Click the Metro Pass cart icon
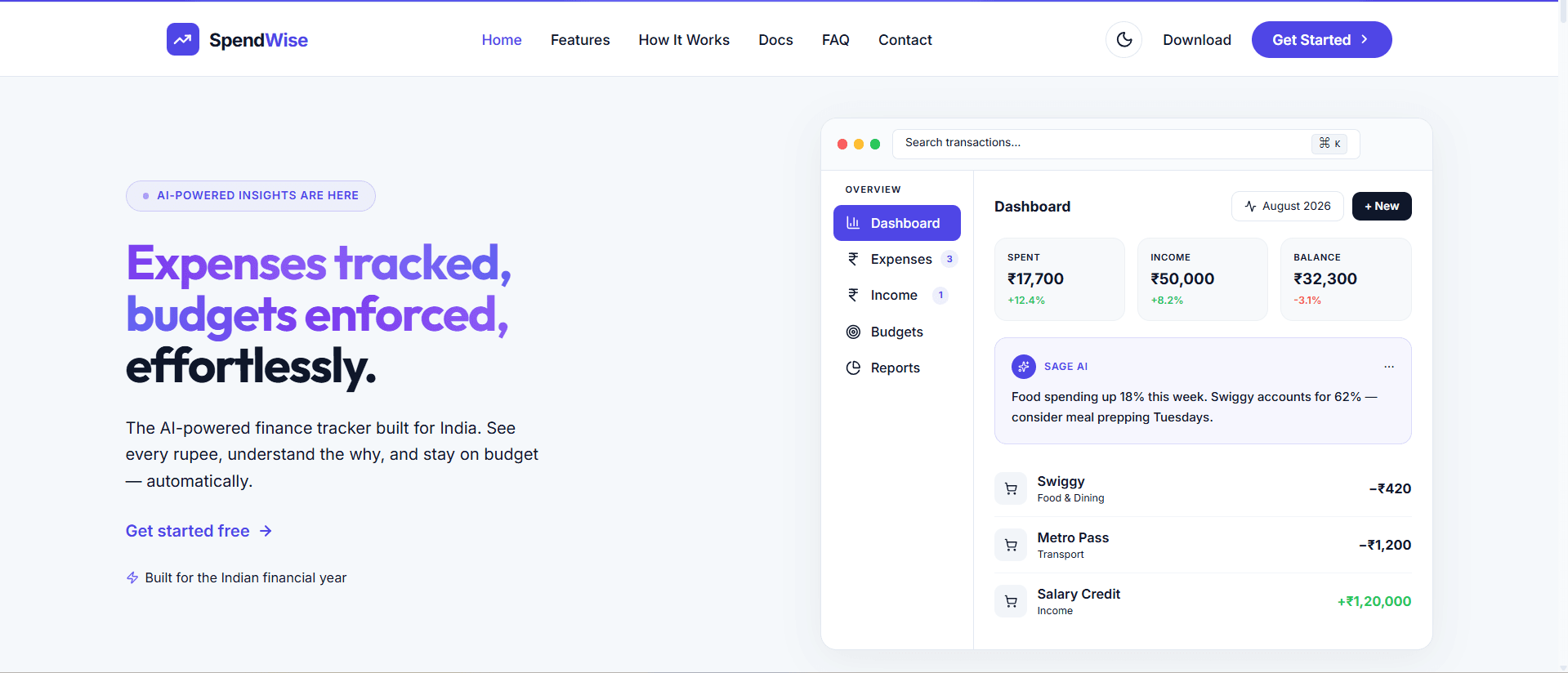Viewport: 1568px width, 673px height. 1011,545
